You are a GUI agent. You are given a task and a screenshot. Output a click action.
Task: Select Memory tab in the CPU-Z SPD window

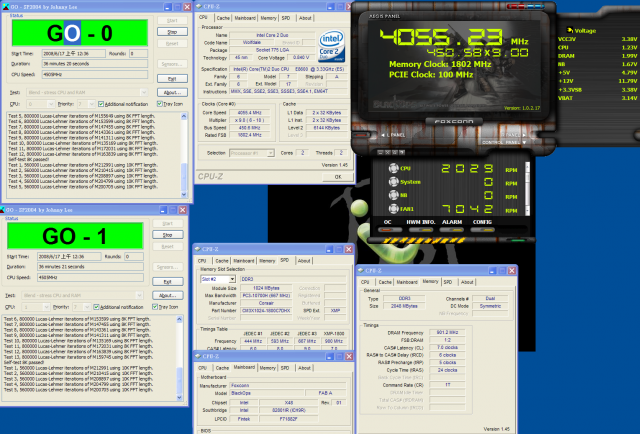[267, 261]
